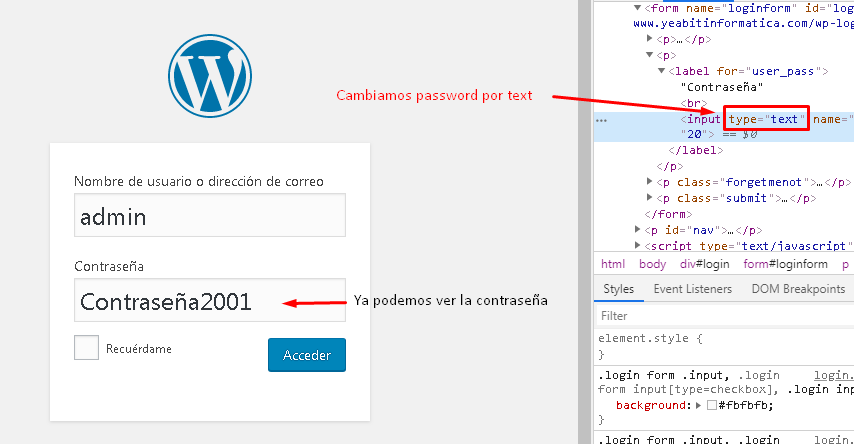Screen dimensions: 854x444
Task: Expand the p class submit node
Action: click(x=649, y=197)
